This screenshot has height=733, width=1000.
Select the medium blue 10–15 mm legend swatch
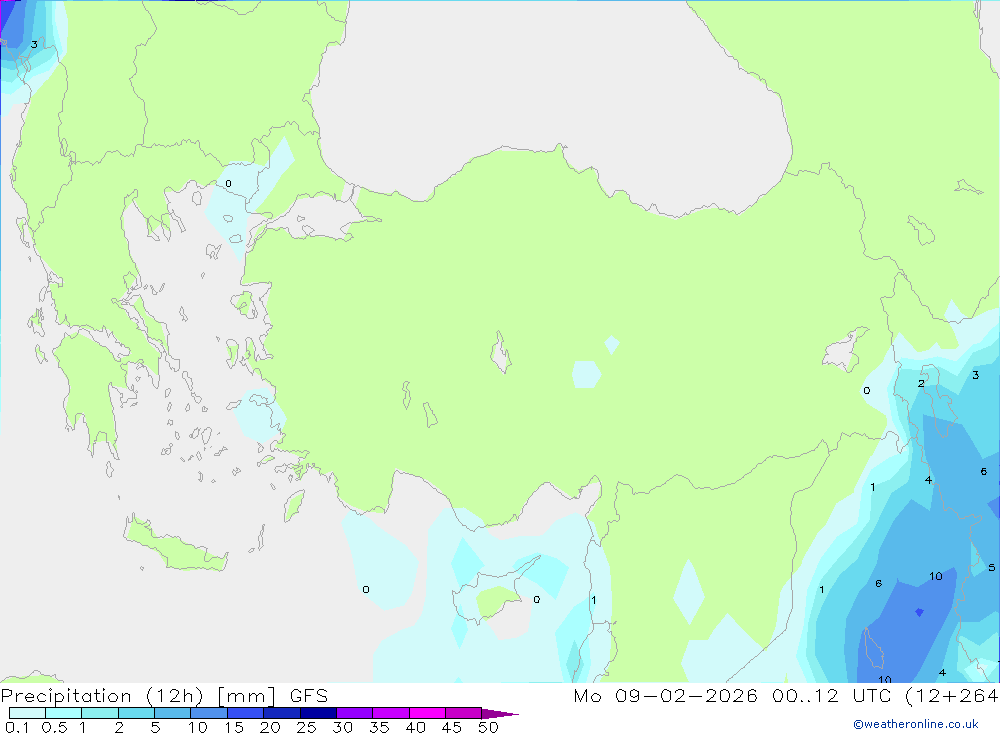tap(209, 713)
